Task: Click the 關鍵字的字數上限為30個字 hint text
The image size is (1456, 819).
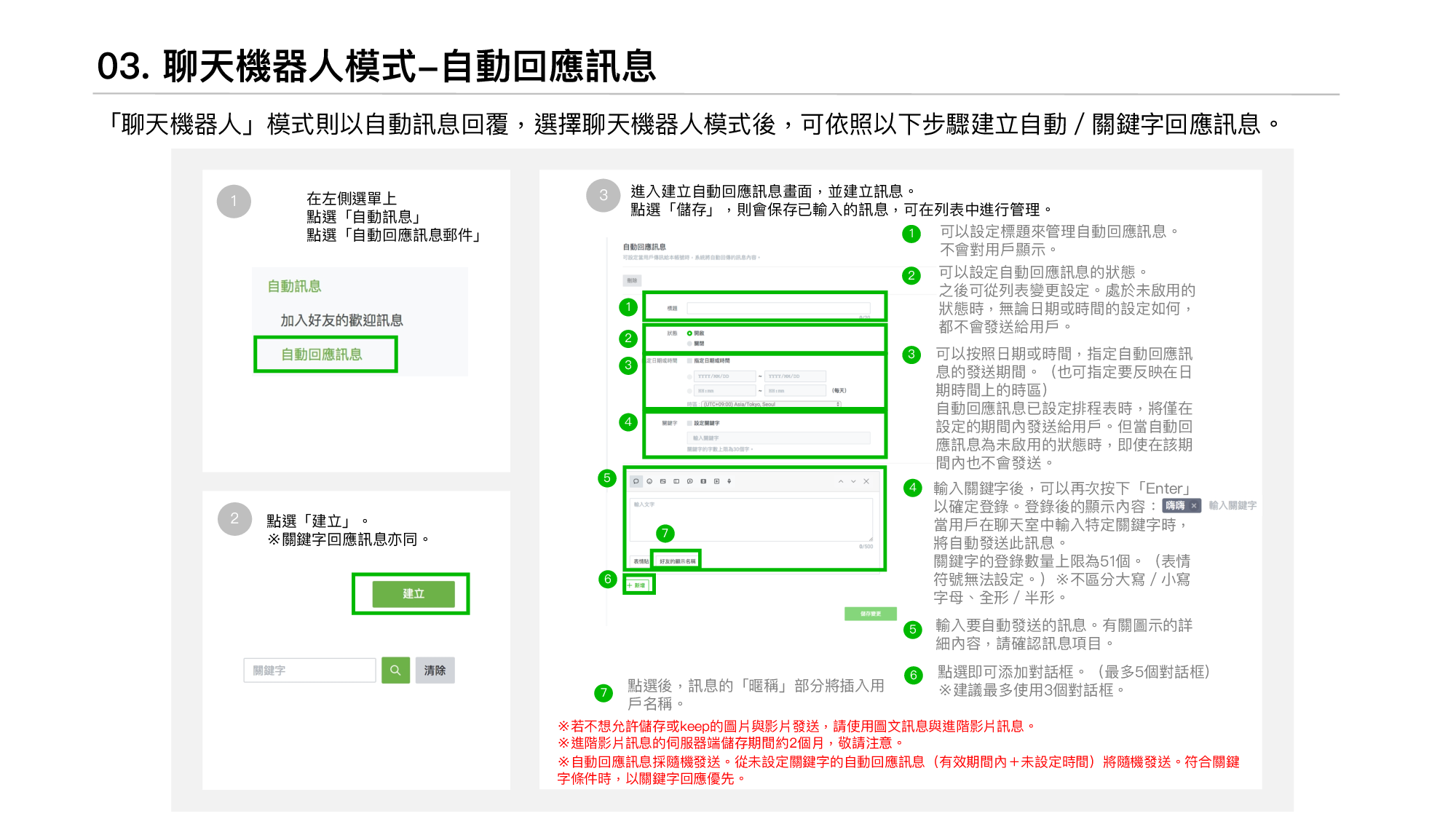Action: click(x=720, y=449)
